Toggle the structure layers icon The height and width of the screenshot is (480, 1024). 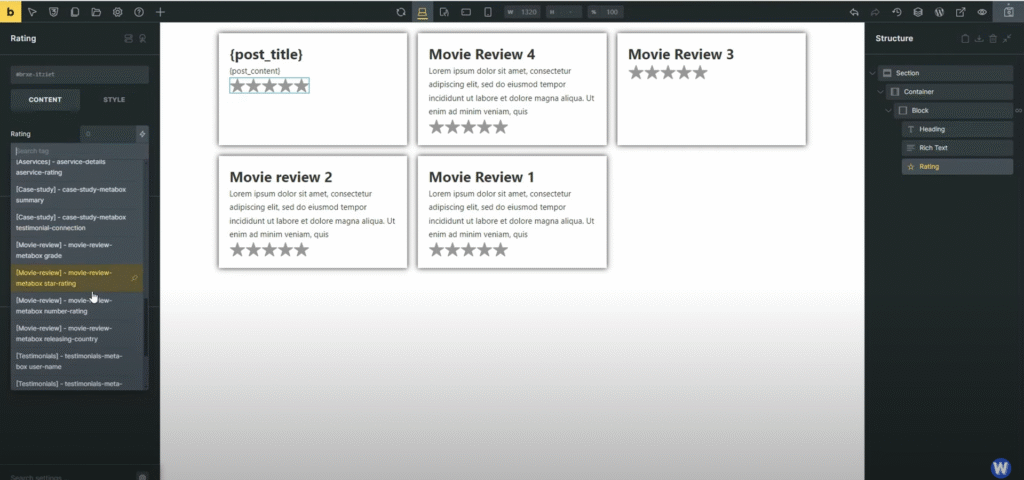(918, 12)
